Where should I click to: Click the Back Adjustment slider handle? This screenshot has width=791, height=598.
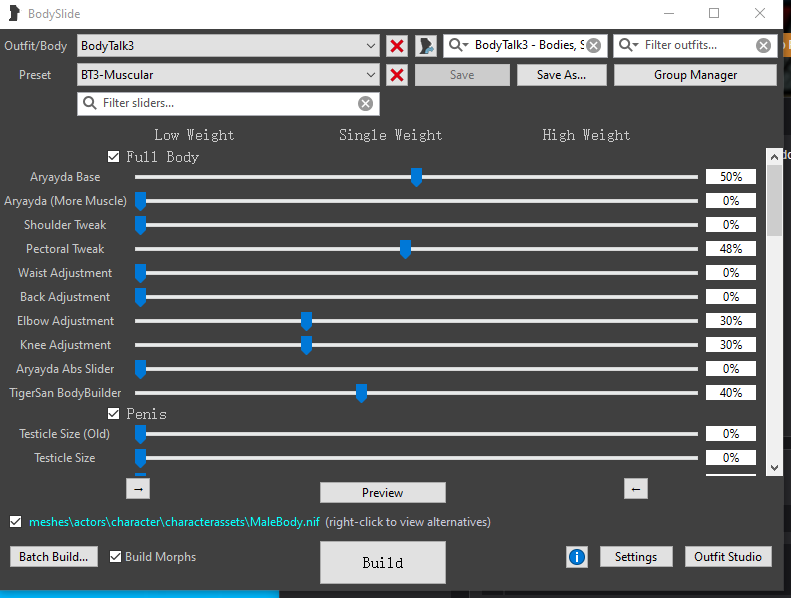point(140,297)
